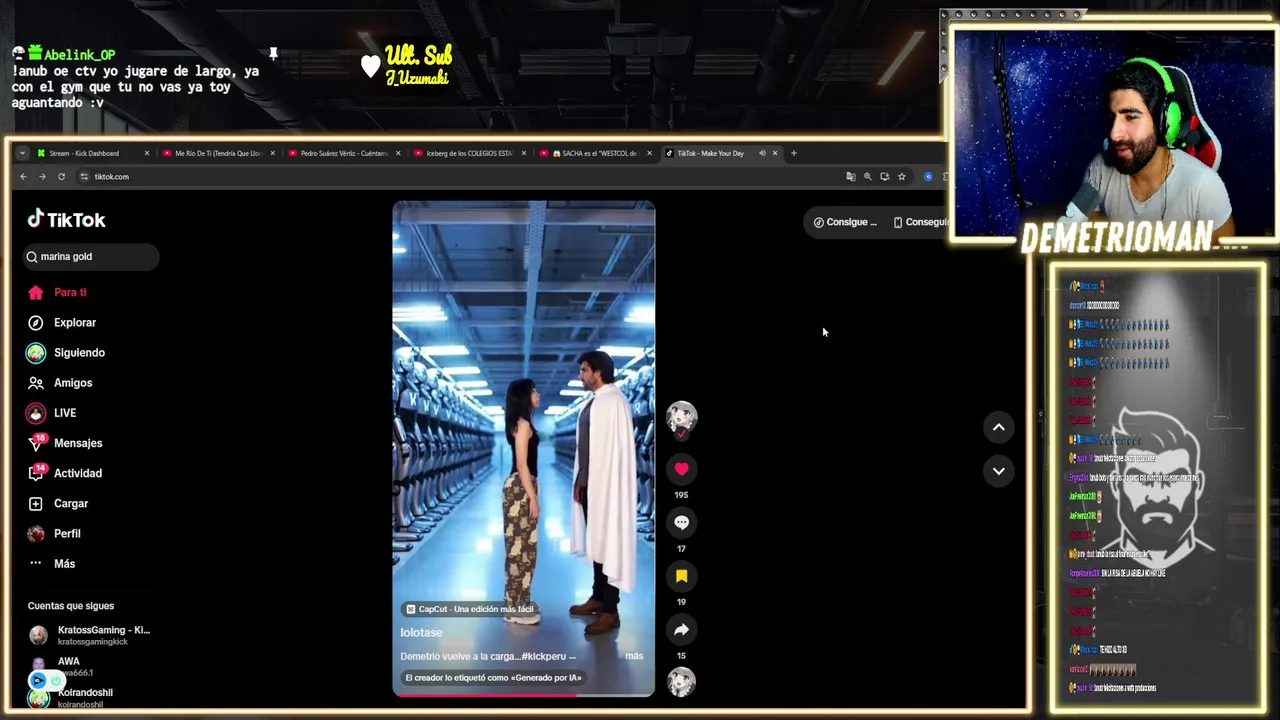Open the AWA followed account

tap(60, 666)
